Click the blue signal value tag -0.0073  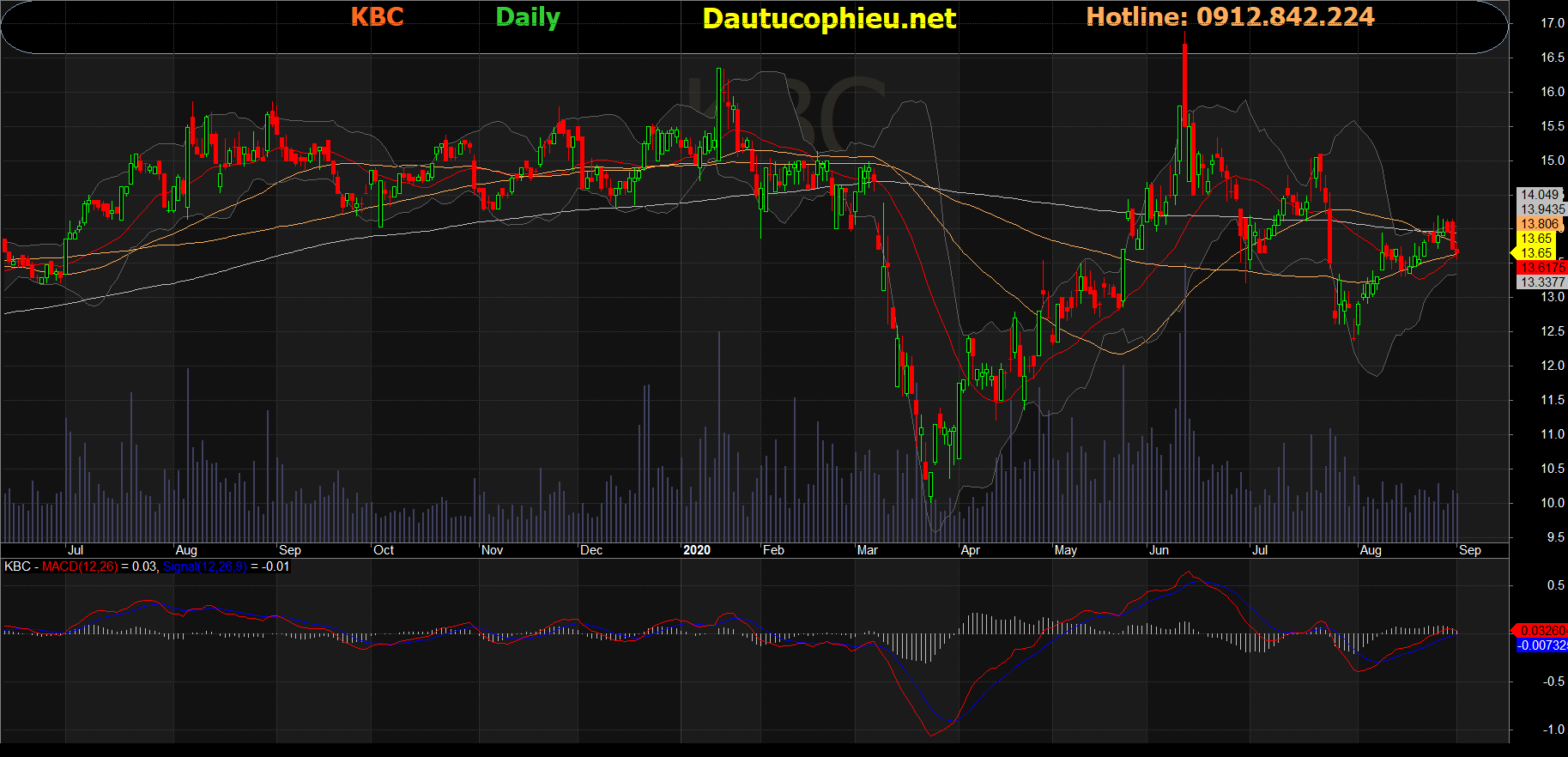coord(1542,645)
